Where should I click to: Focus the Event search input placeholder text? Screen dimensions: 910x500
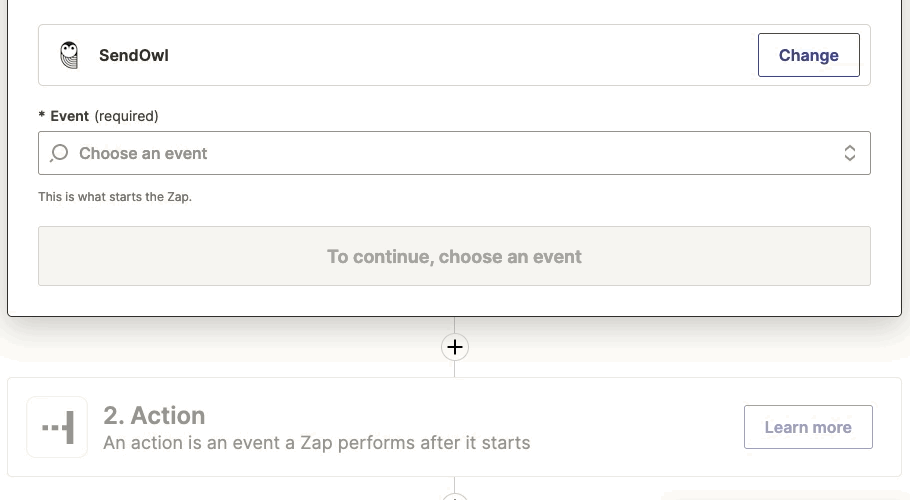coord(143,153)
